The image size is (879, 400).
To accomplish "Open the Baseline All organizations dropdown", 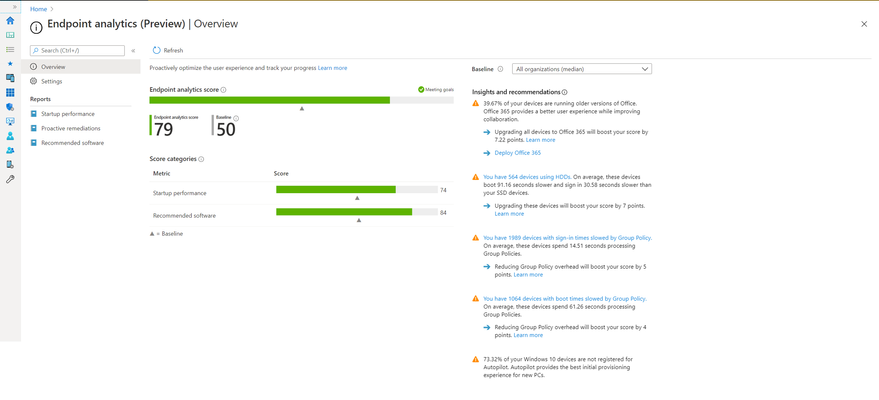I will click(581, 69).
